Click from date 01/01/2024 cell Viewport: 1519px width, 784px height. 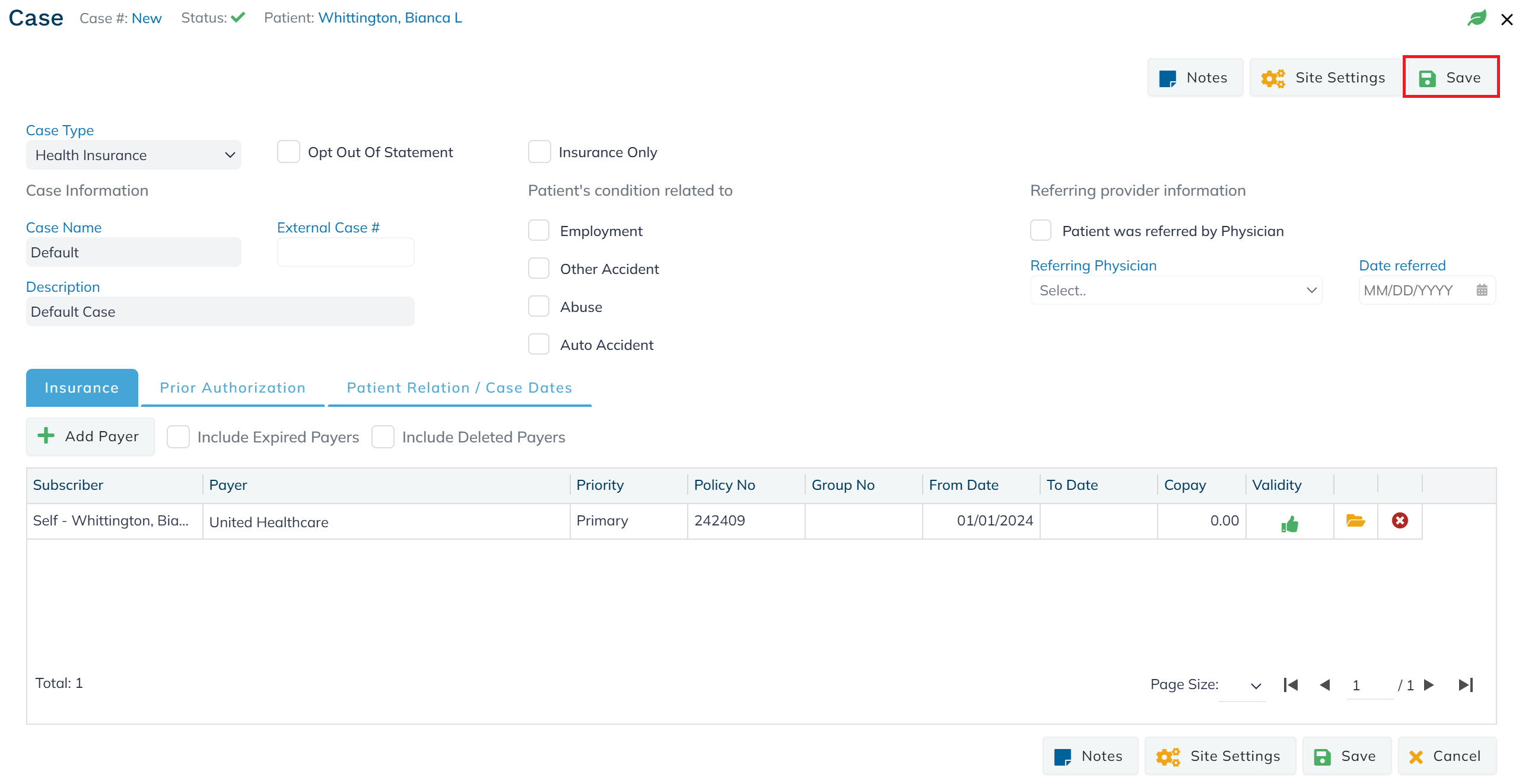pos(981,521)
